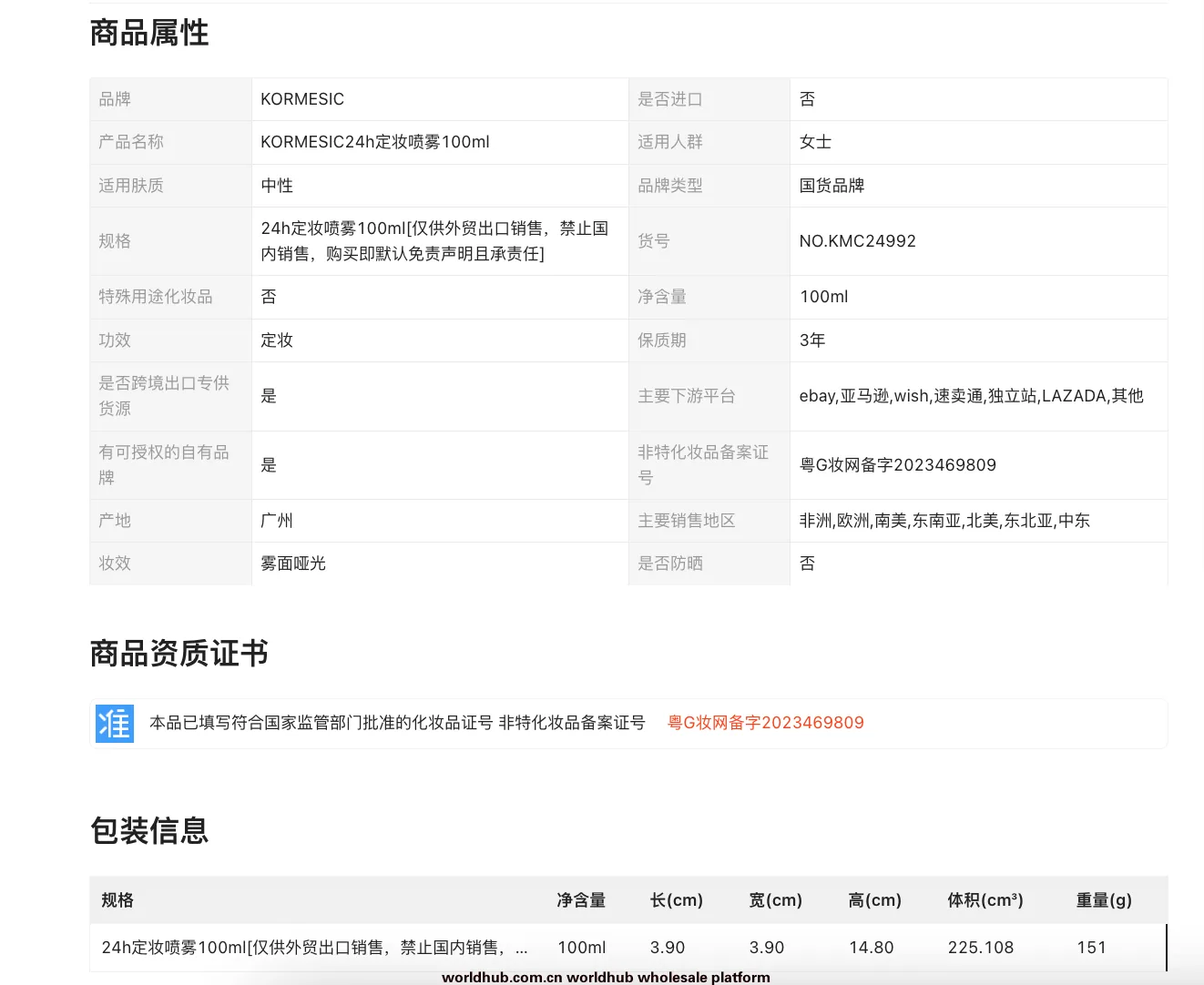Click the 3.90 value under 长(cm)
This screenshot has height=985, width=1204.
coord(668,948)
